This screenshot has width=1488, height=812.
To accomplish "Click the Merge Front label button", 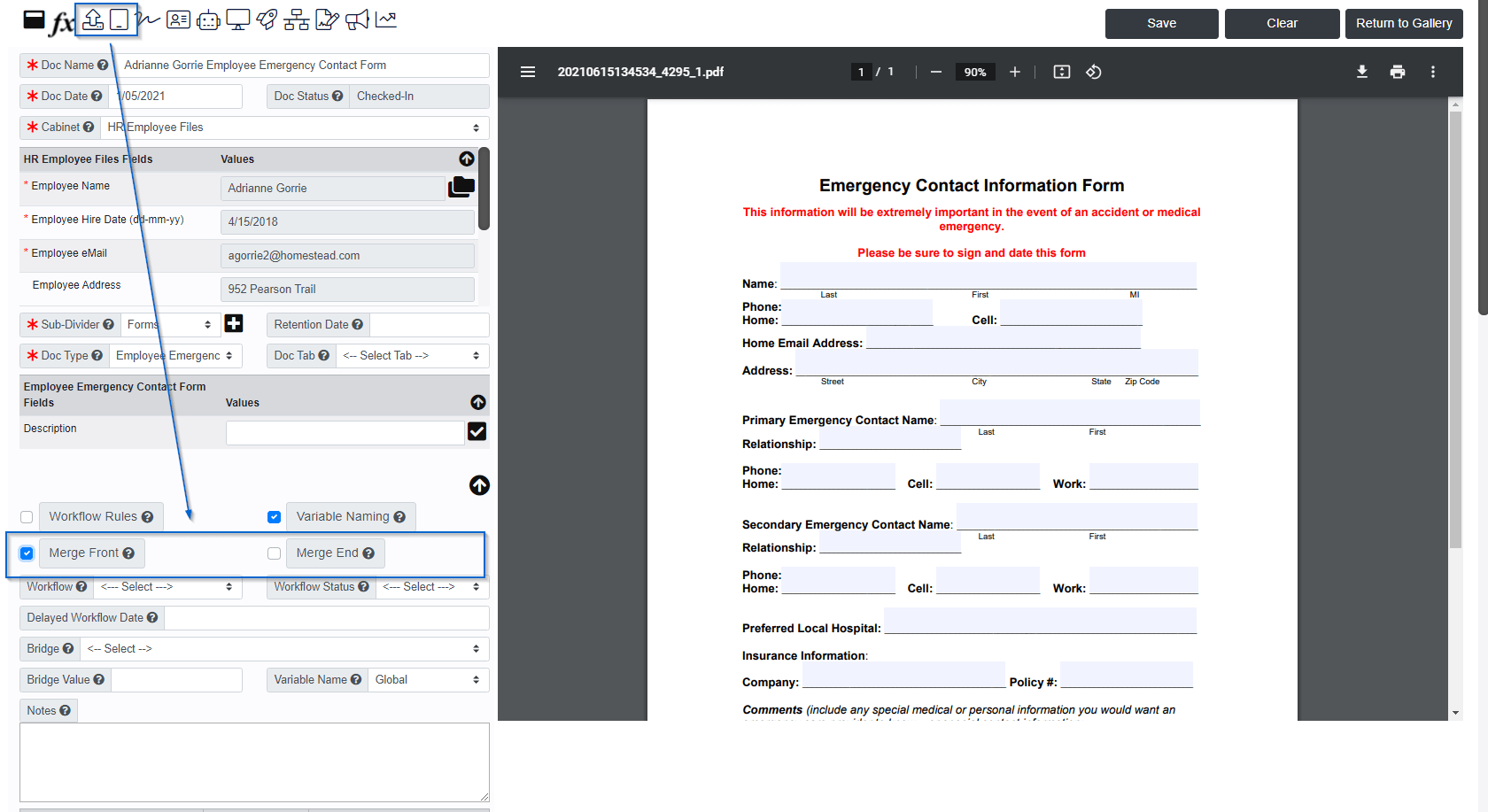I will (92, 553).
